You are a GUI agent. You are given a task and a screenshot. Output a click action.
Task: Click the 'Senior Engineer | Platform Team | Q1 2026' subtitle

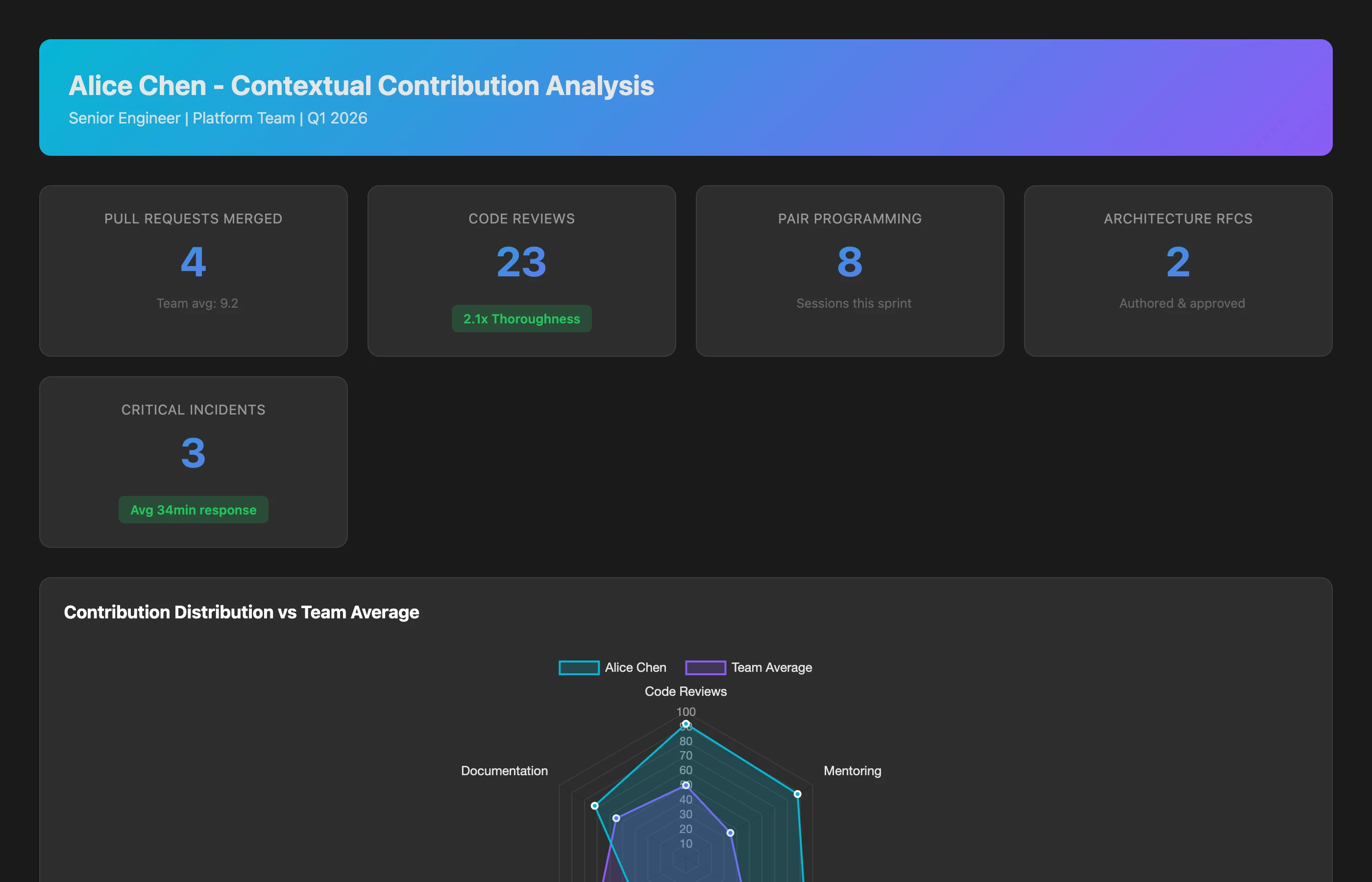(x=218, y=118)
